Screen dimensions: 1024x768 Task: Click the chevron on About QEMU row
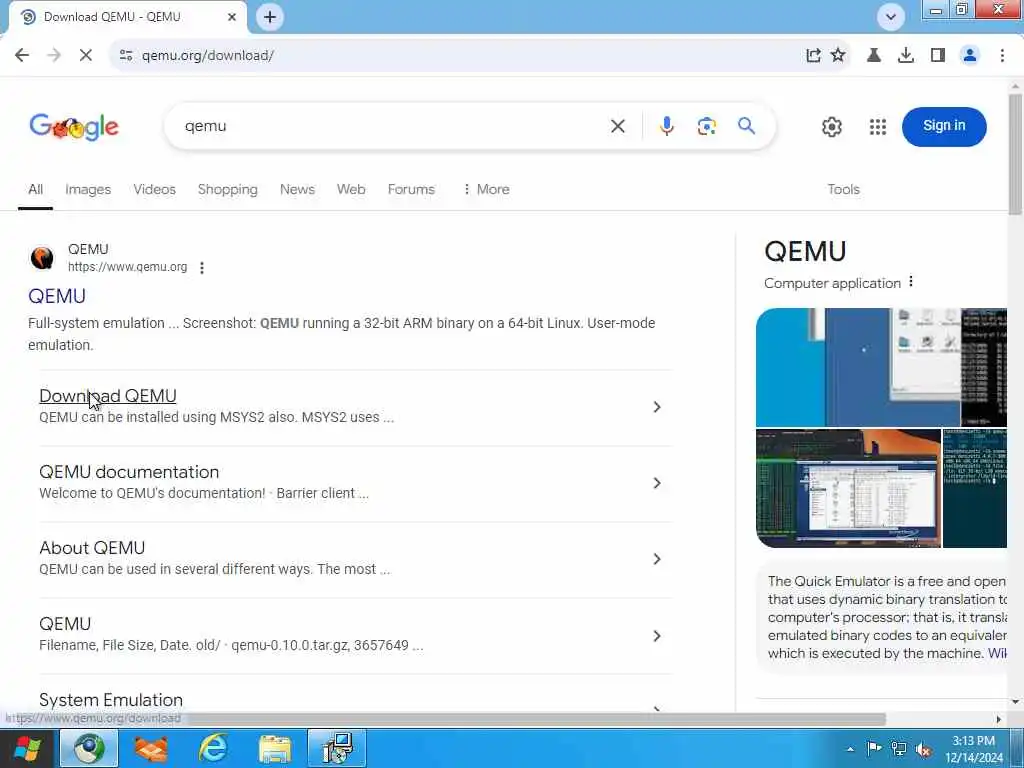click(x=657, y=559)
